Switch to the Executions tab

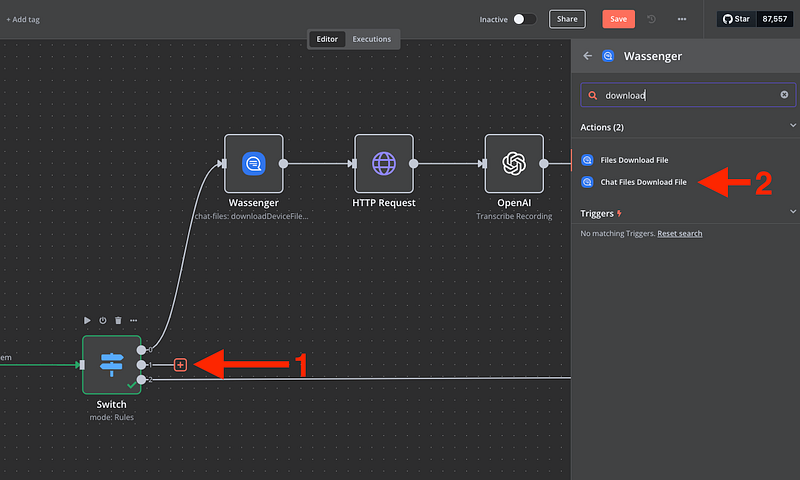[x=371, y=39]
